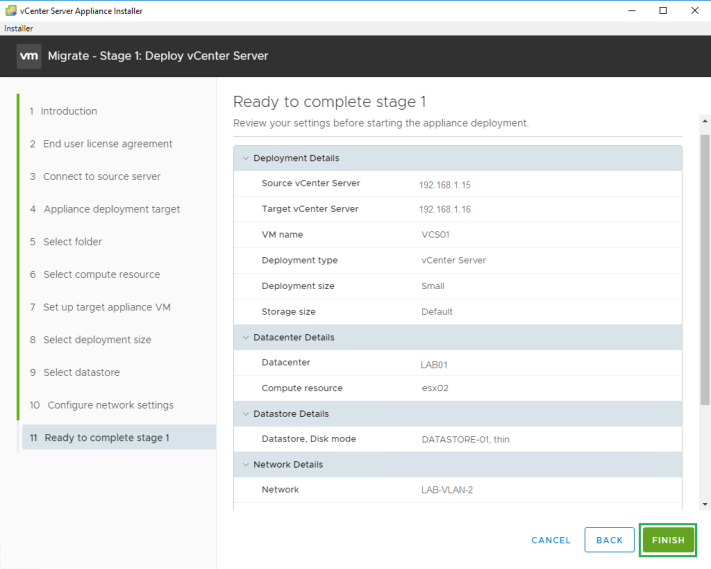Collapse the Datacenter Details section
Viewport: 711px width, 569px height.
coord(246,337)
